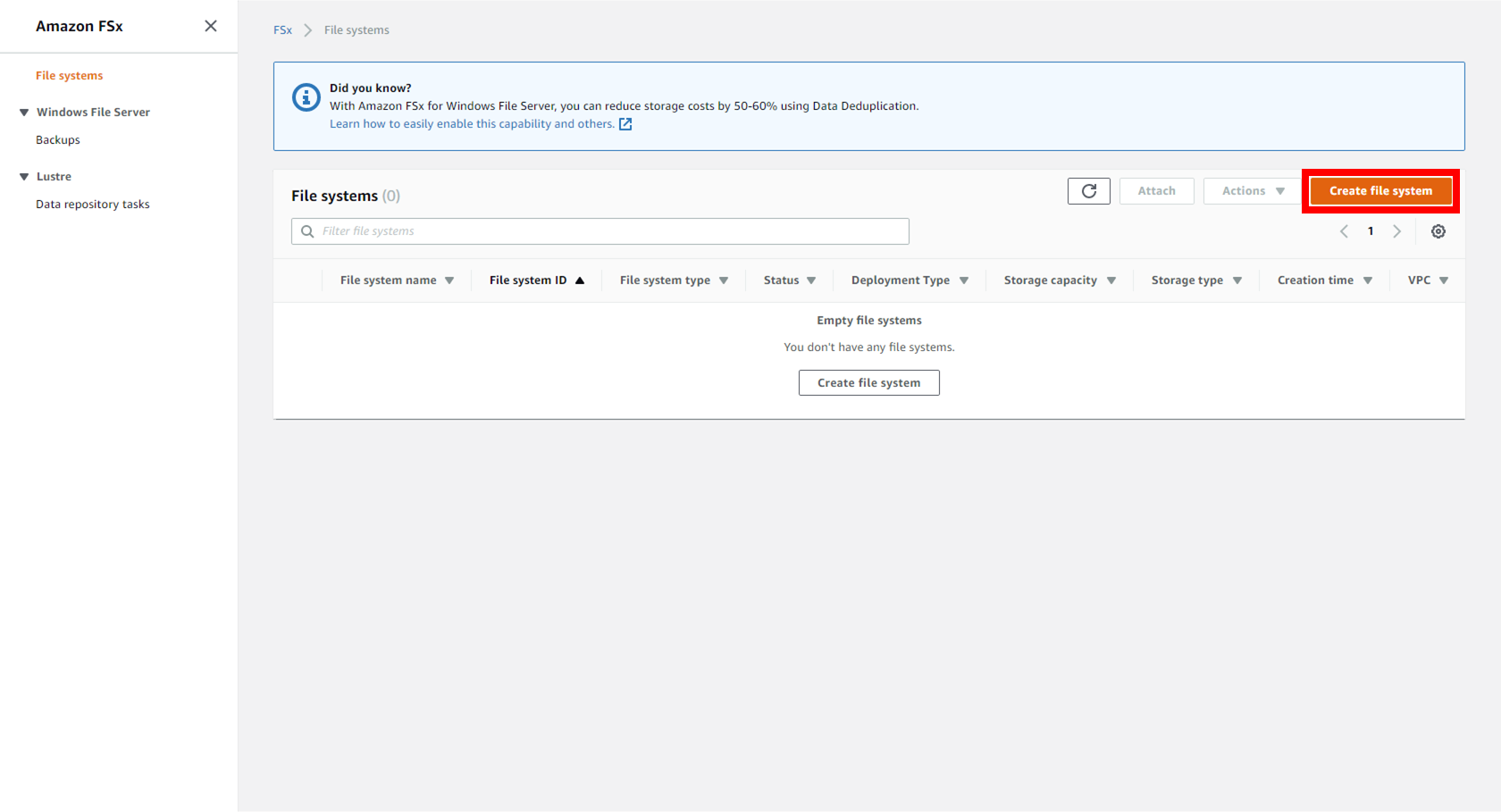
Task: Open the table preferences gear icon
Action: point(1438,231)
